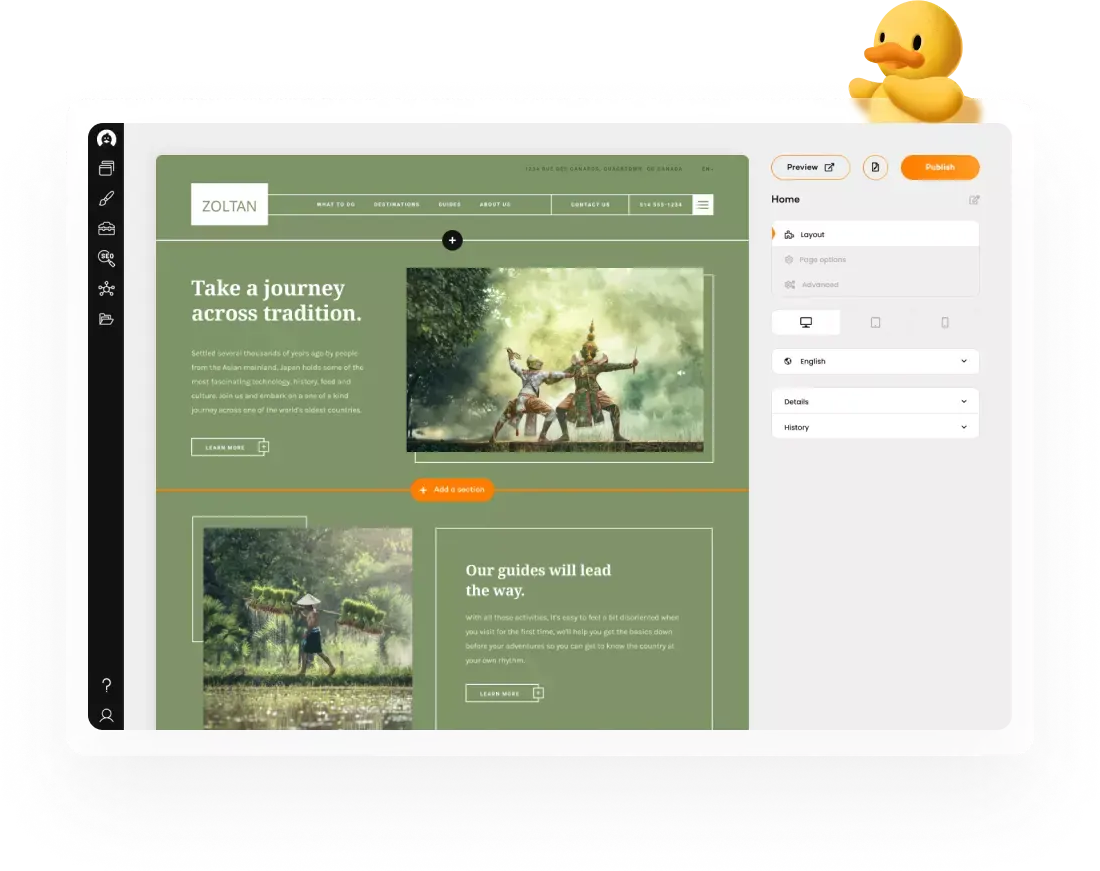
Task: Open site Preview in a new window
Action: click(x=810, y=167)
